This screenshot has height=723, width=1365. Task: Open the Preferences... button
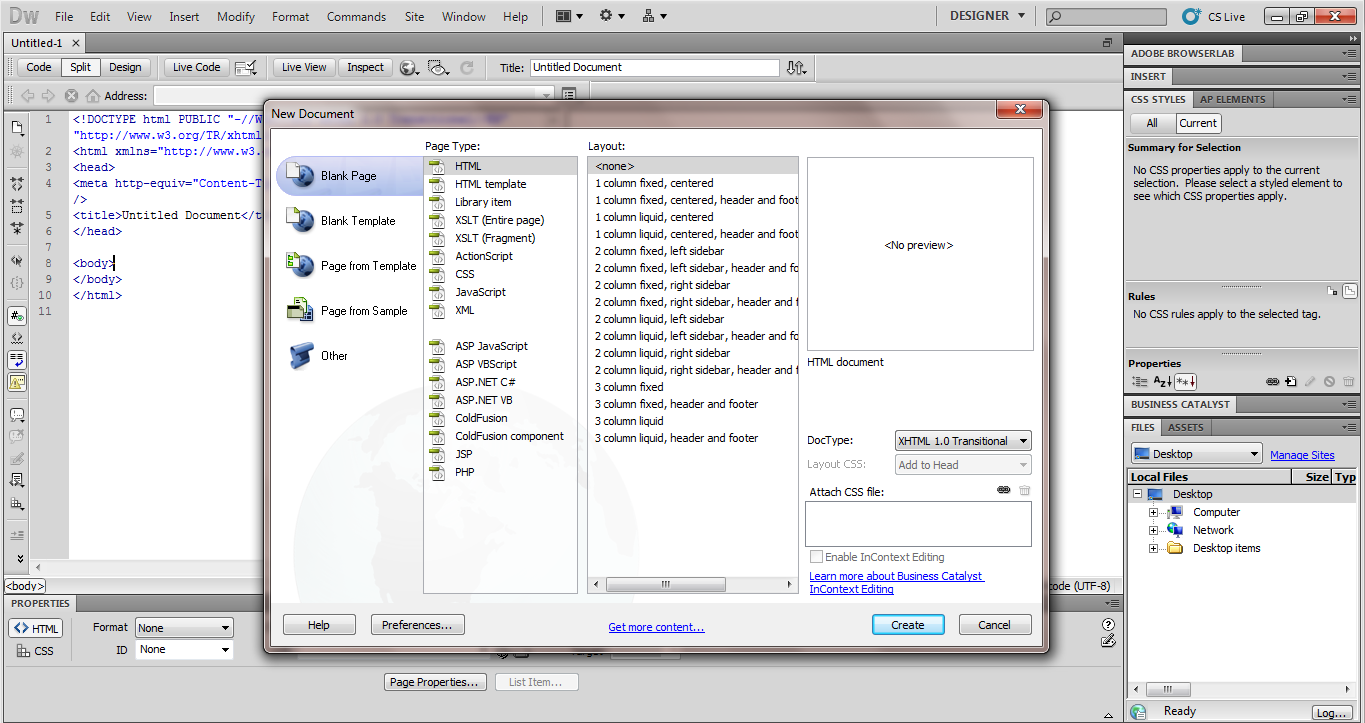(x=417, y=625)
